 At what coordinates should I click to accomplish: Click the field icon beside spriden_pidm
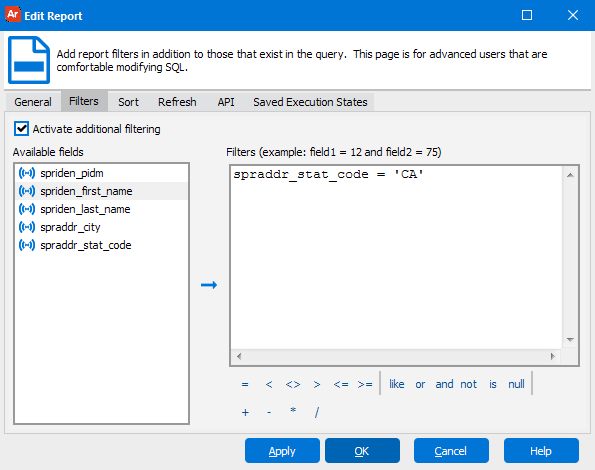tap(27, 173)
